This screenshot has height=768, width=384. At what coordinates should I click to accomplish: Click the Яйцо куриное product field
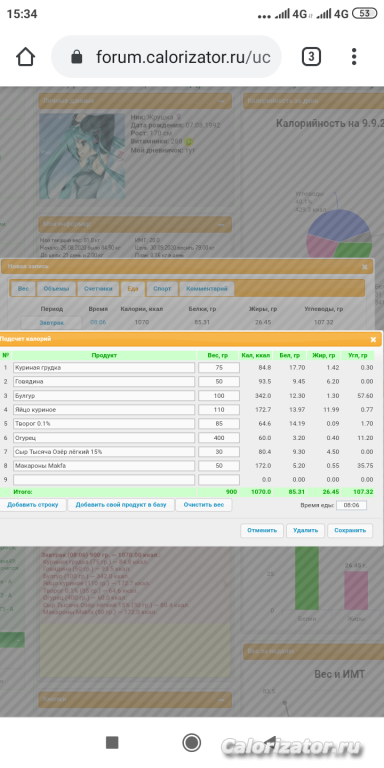tap(104, 409)
